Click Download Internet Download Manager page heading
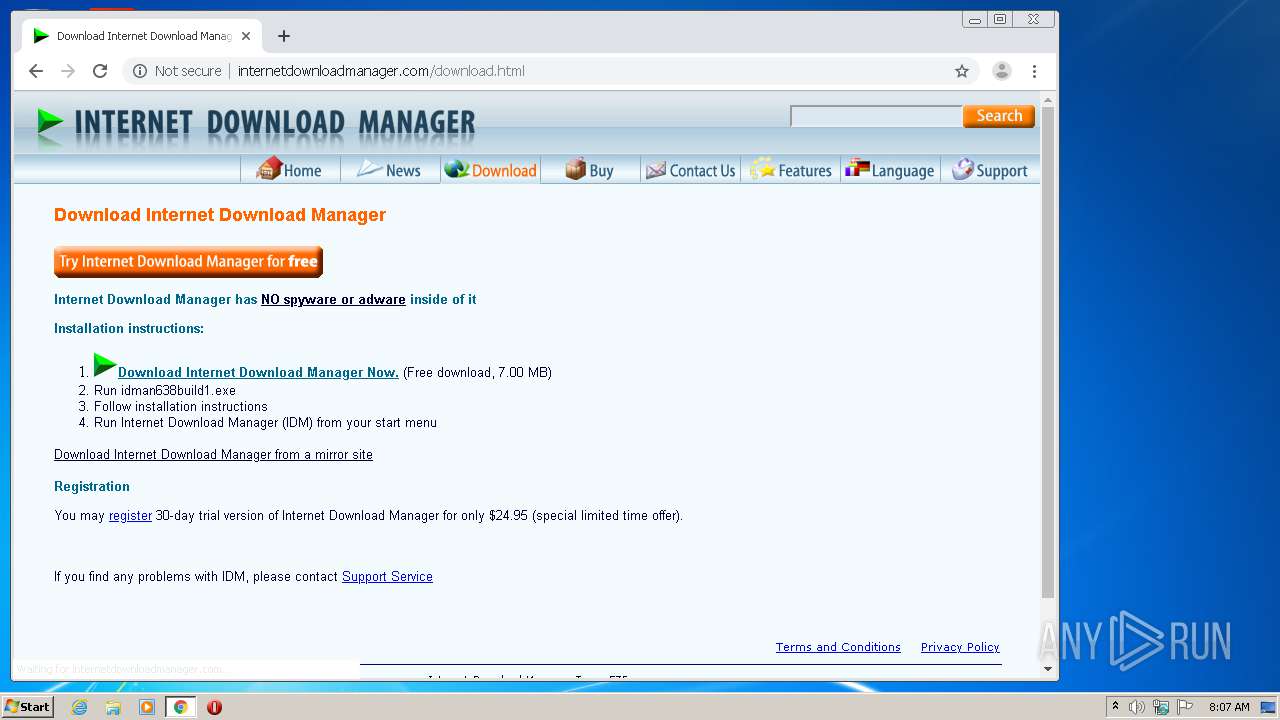Image resolution: width=1280 pixels, height=720 pixels. 220,215
